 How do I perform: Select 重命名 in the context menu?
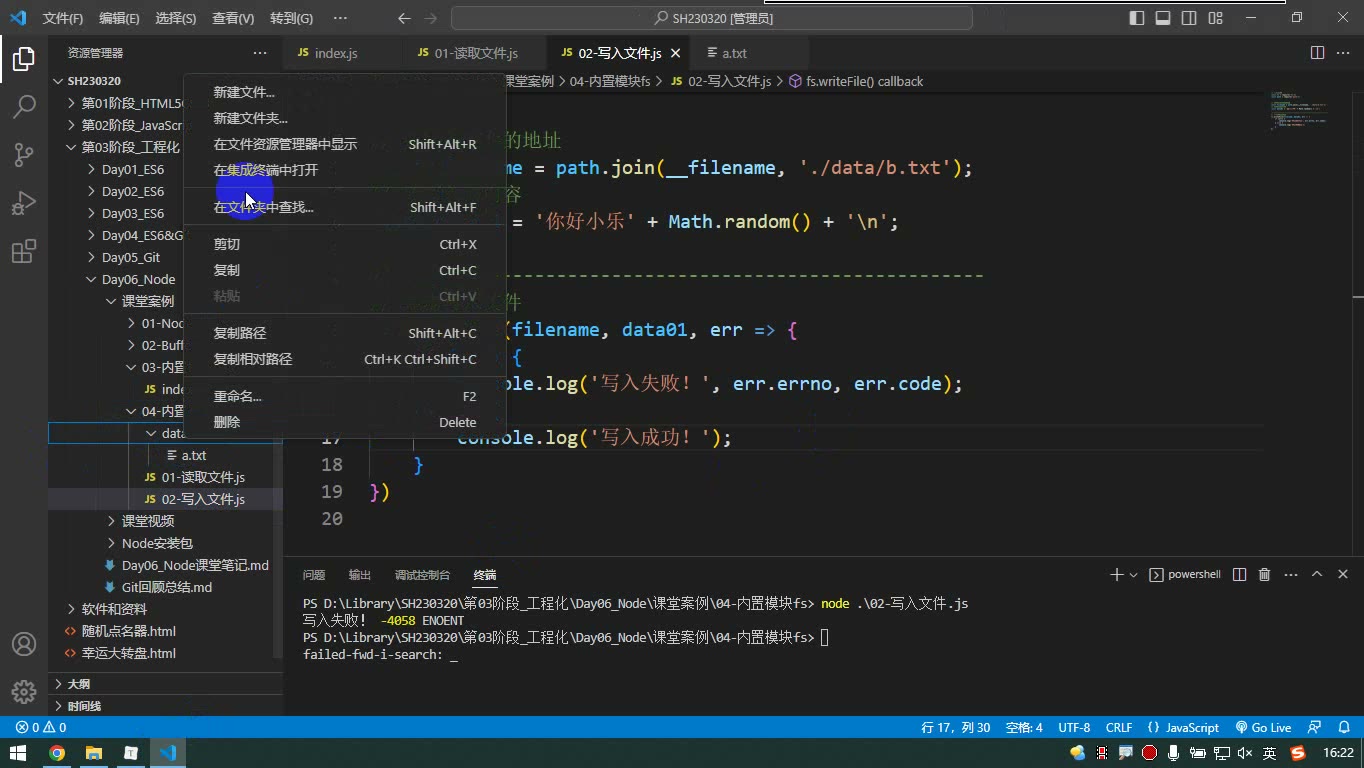(344, 396)
